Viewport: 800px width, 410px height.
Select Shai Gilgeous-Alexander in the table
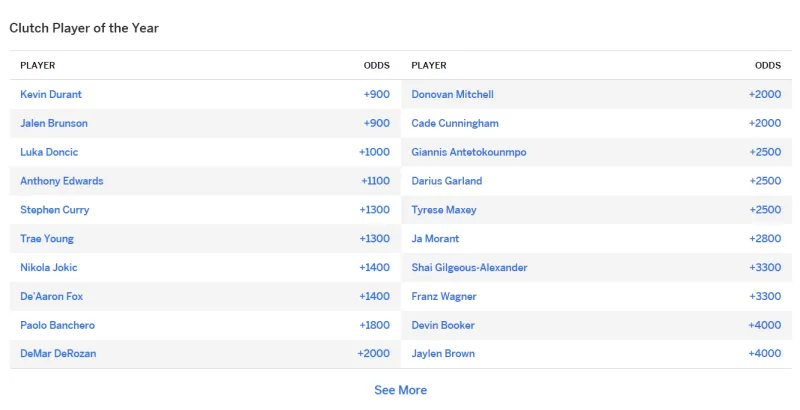coord(469,268)
